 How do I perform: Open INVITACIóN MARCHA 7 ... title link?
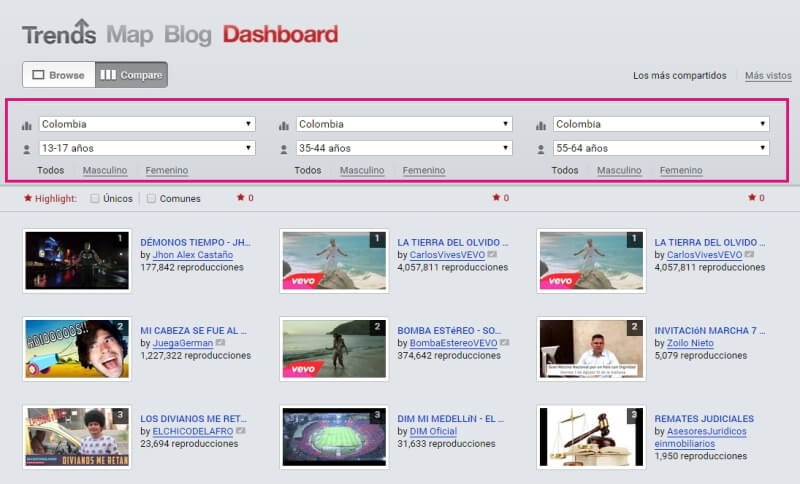[x=710, y=330]
